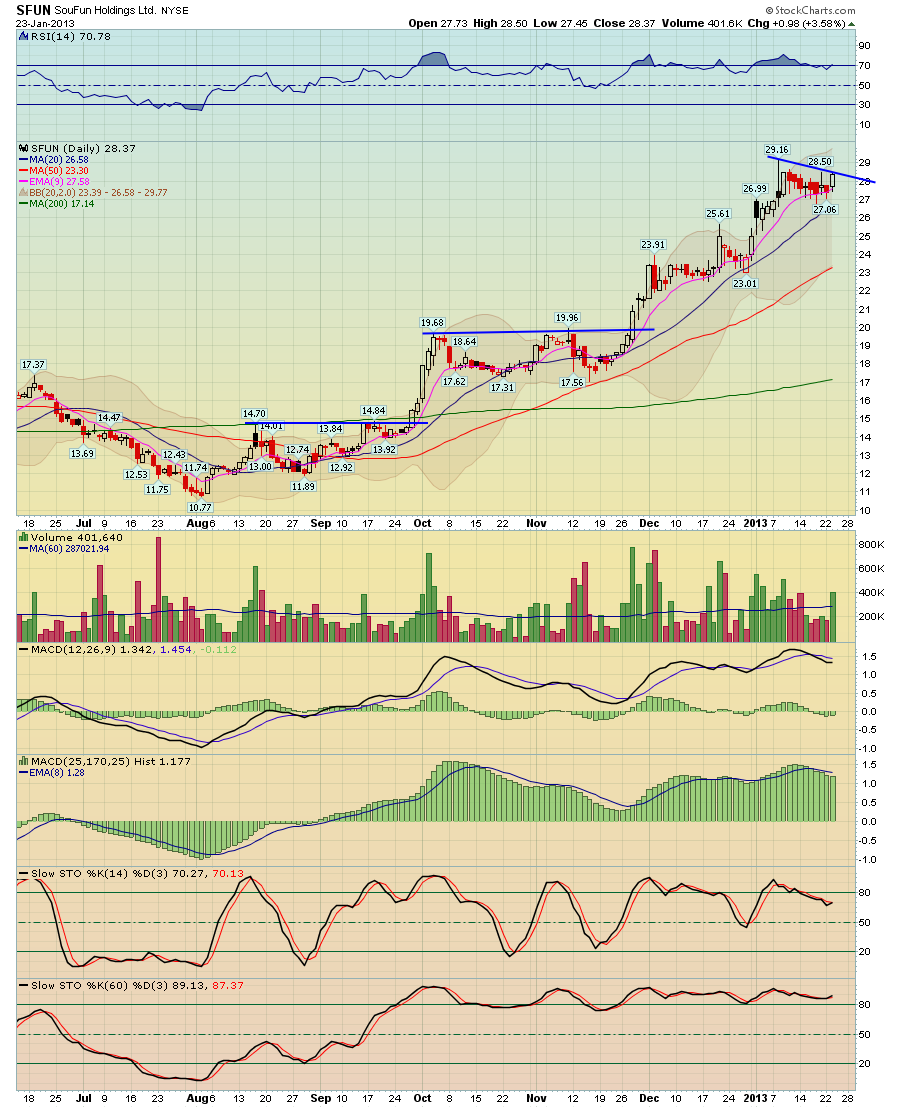Screen dimensions: 900x1108
Task: Select the company name SouFun Holdings Ltd.
Action: point(105,11)
